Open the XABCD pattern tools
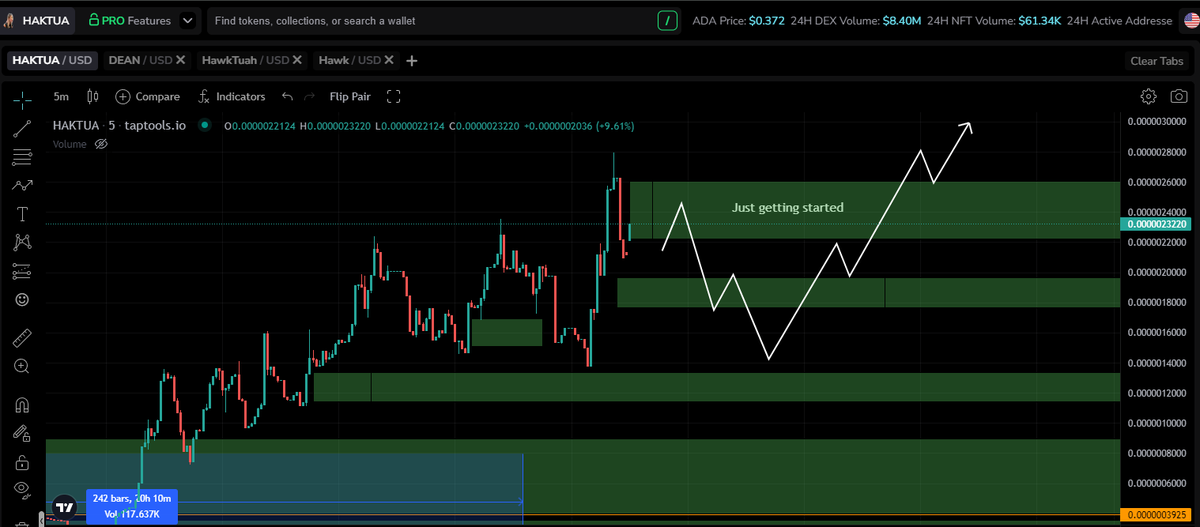1200x527 pixels. [22, 242]
